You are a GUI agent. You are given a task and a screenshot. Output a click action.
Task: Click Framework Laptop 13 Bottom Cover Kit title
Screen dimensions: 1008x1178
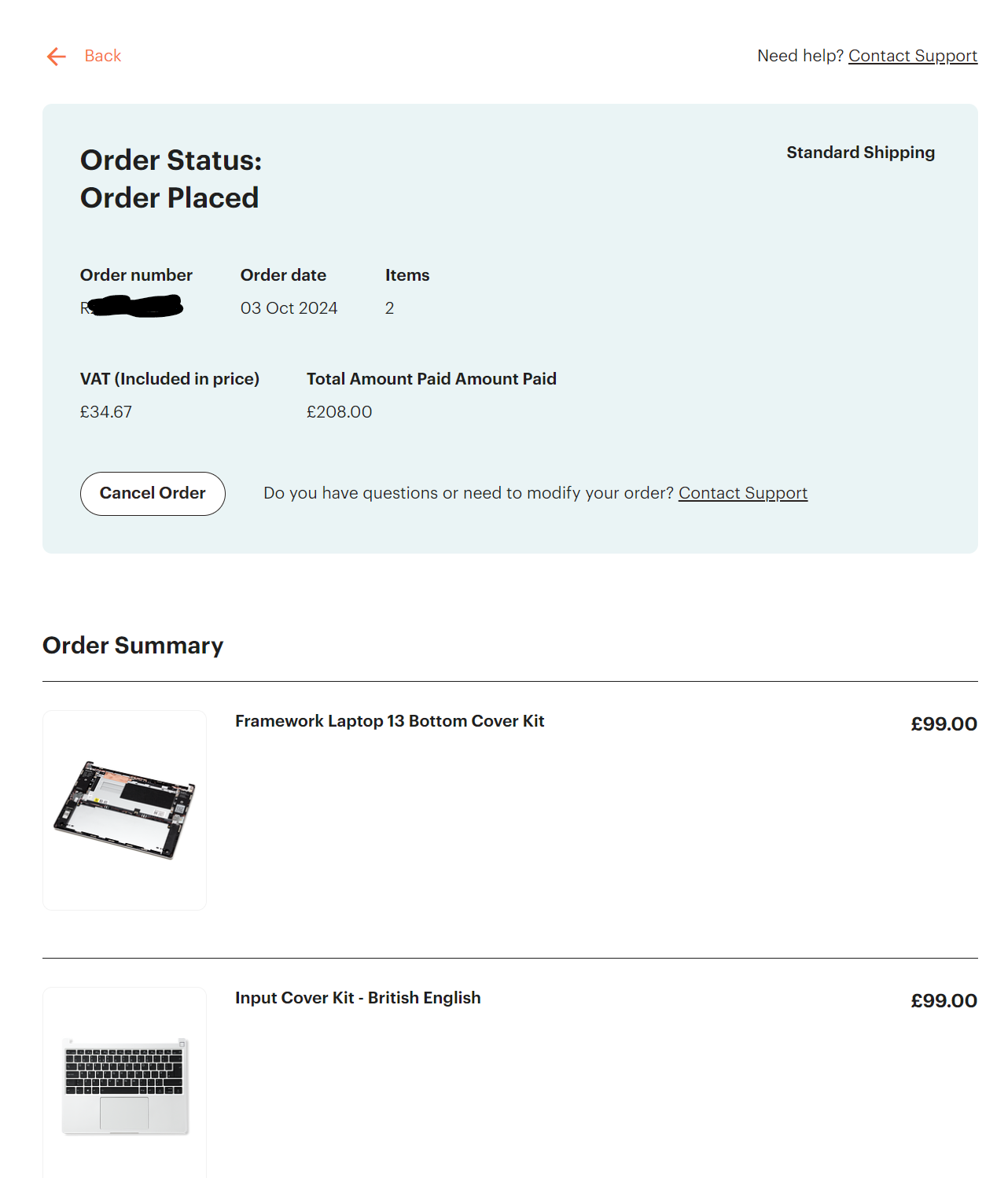[x=389, y=721]
